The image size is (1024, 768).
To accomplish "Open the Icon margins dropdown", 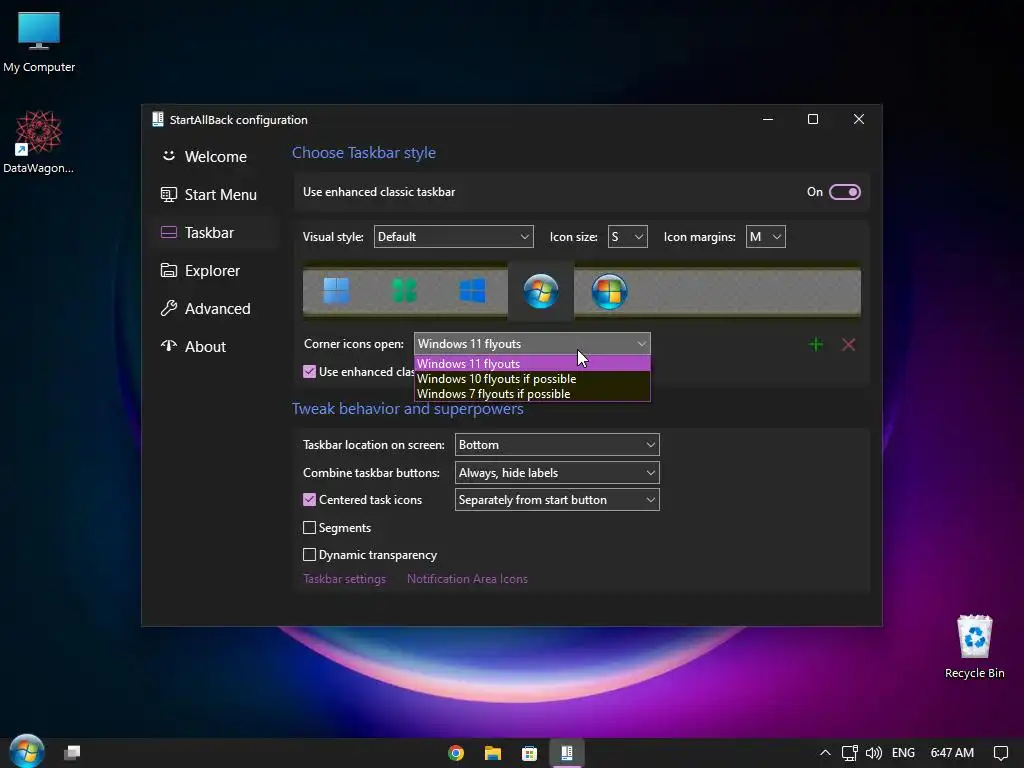I will coord(765,236).
